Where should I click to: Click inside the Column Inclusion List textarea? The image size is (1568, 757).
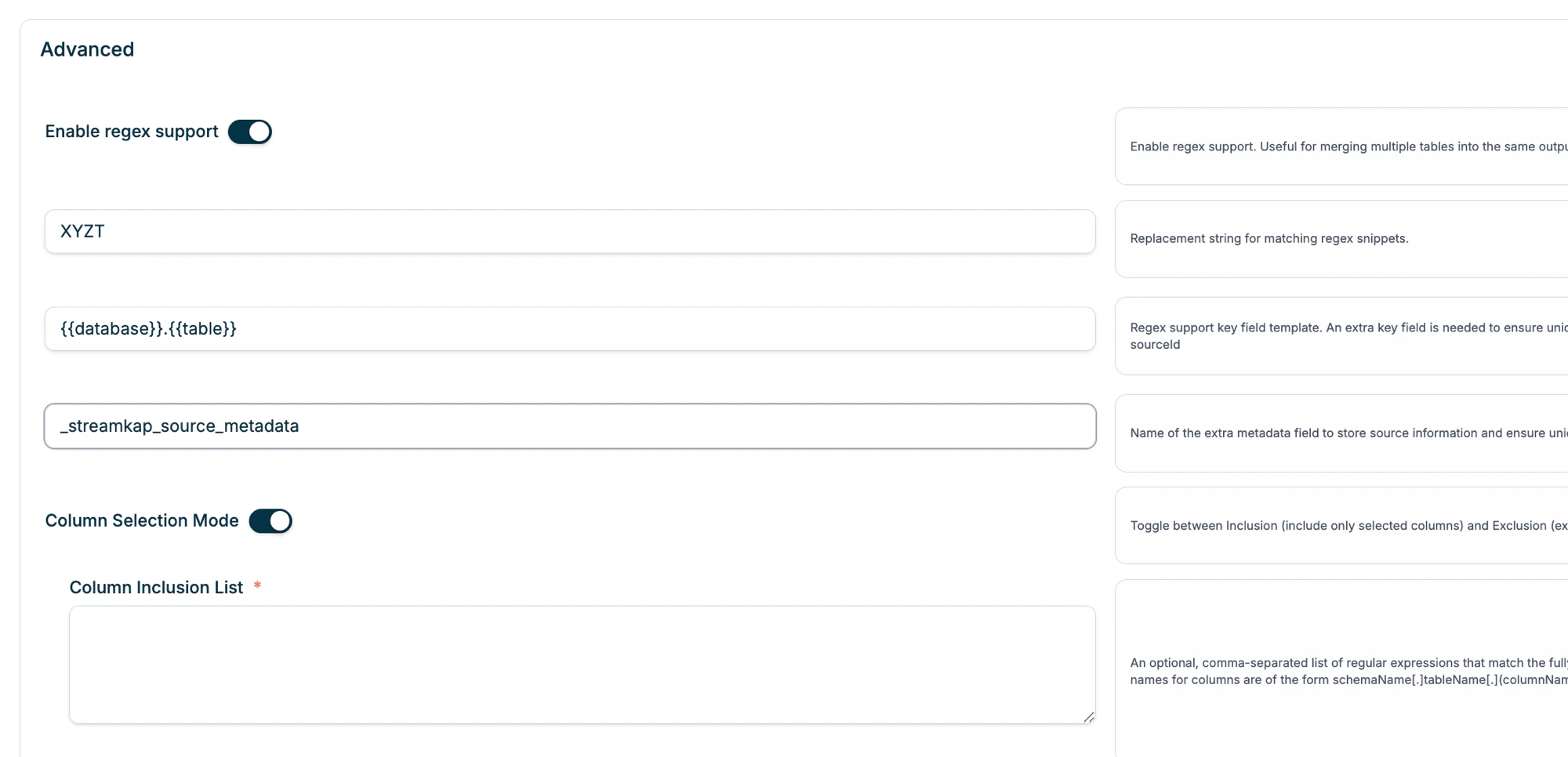pyautogui.click(x=580, y=662)
